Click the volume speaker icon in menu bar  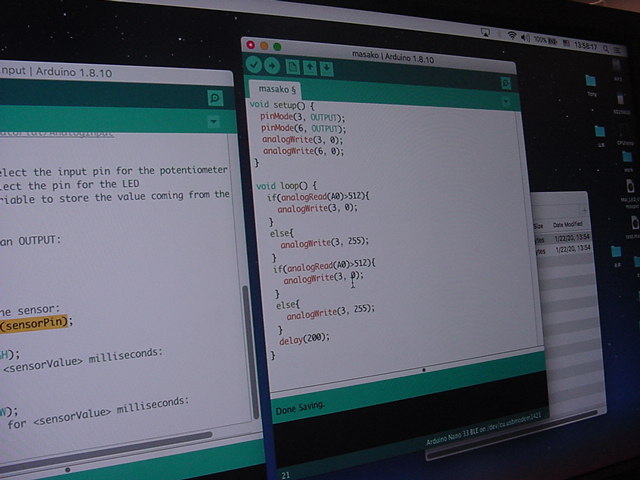click(525, 38)
